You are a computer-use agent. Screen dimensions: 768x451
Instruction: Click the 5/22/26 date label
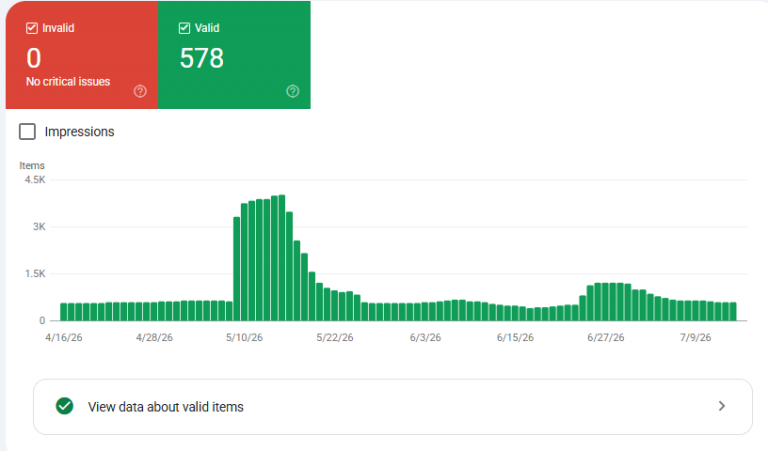335,337
